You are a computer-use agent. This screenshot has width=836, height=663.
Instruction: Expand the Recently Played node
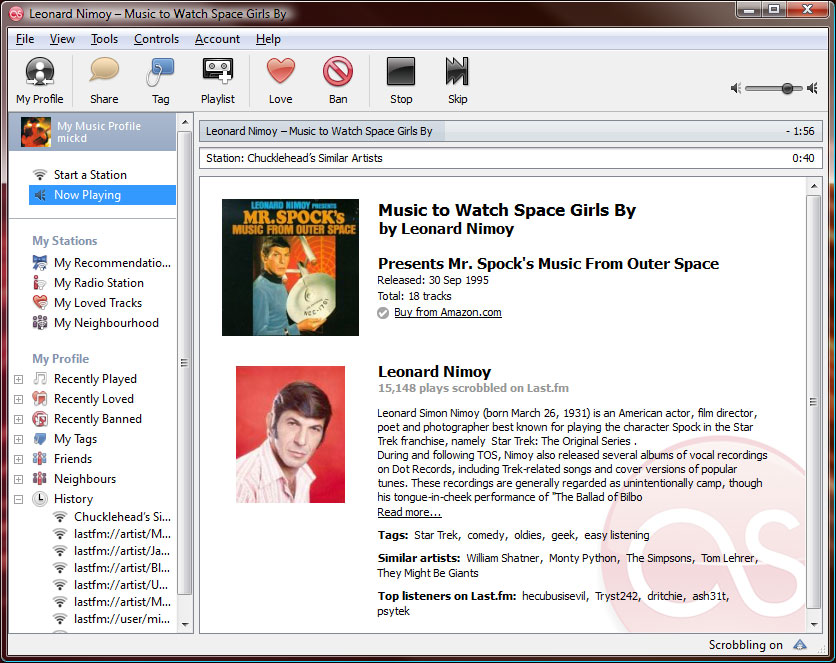pyautogui.click(x=18, y=379)
